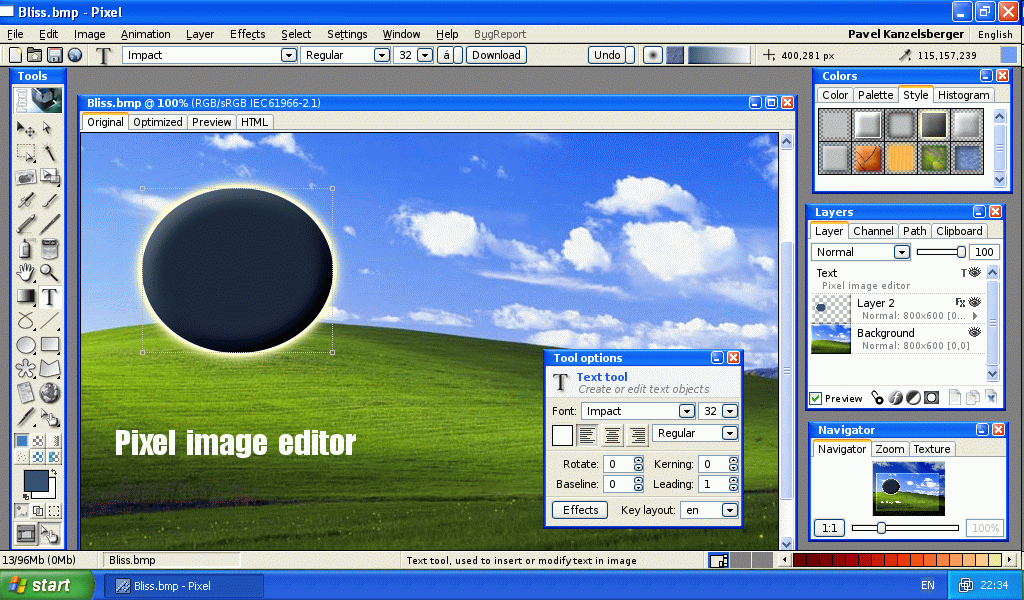
Task: Open Font Impact dropdown in Tool options
Action: (x=686, y=411)
